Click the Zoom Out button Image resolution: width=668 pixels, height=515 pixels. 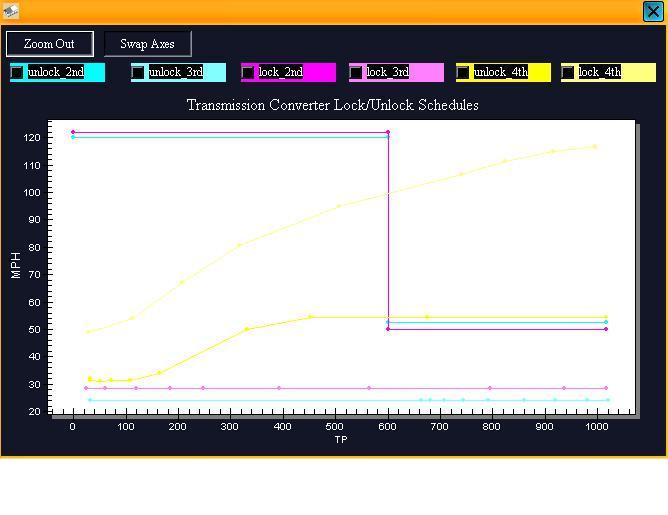49,44
